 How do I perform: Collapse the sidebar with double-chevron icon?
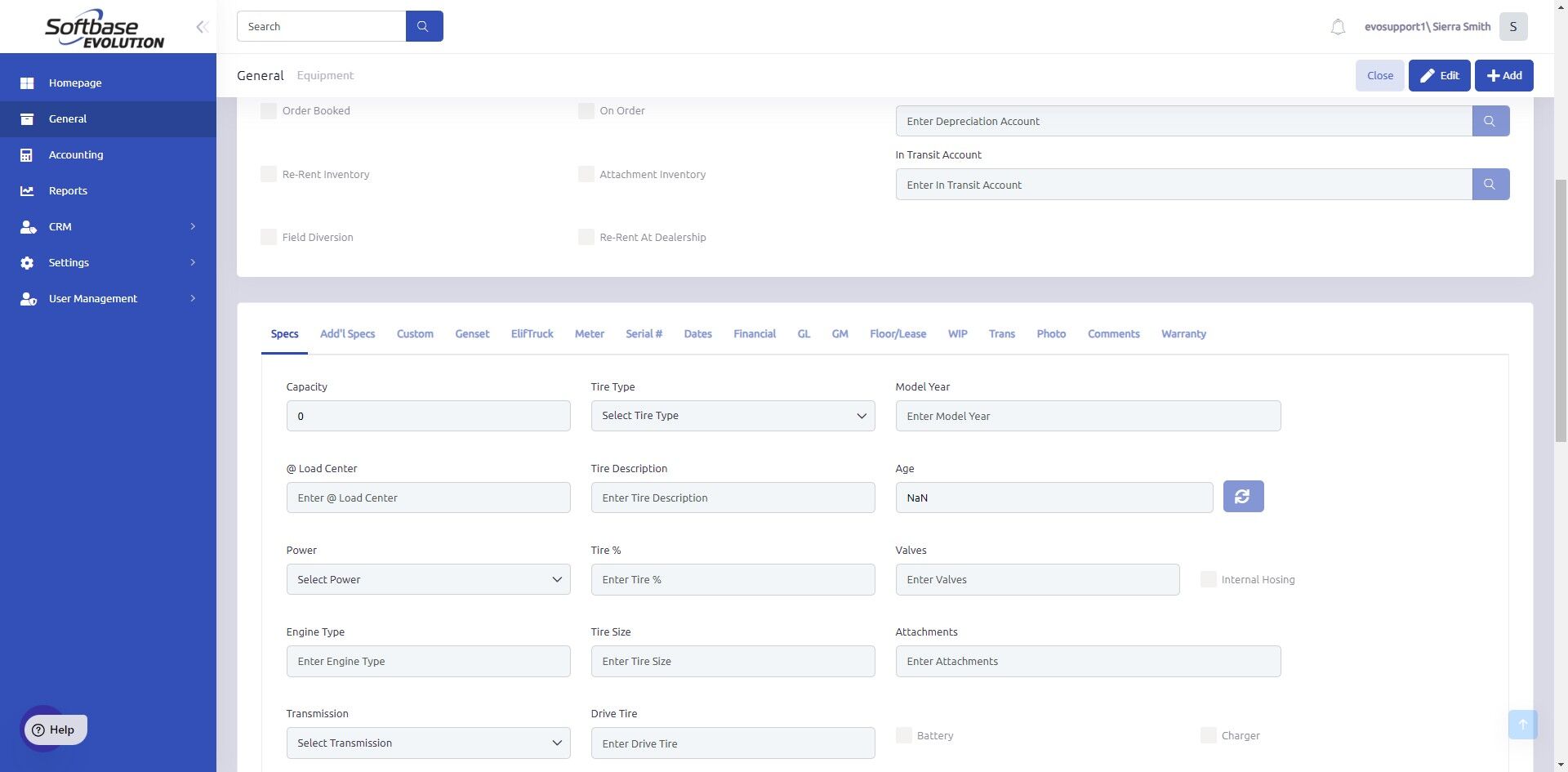[x=202, y=27]
